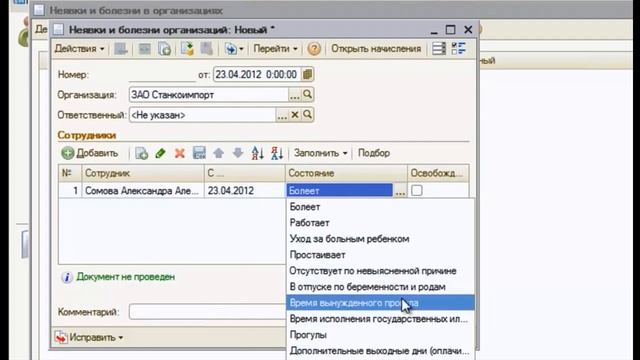Click the sort descending Я-А icon
Screen dimensions: 640x360
click(277, 153)
